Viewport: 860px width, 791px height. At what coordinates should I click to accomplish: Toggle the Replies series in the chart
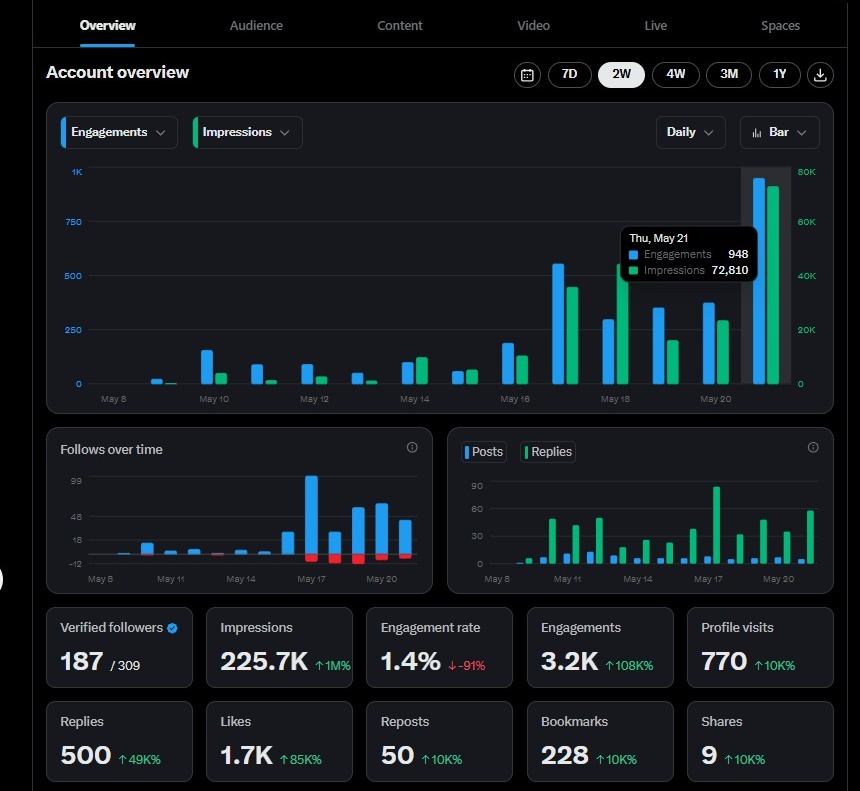pyautogui.click(x=547, y=452)
